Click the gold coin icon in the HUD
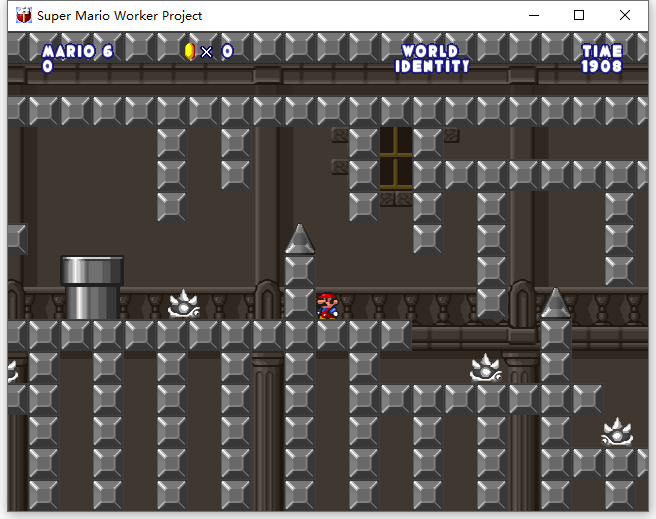Screen dimensions: 656x519 (190, 51)
